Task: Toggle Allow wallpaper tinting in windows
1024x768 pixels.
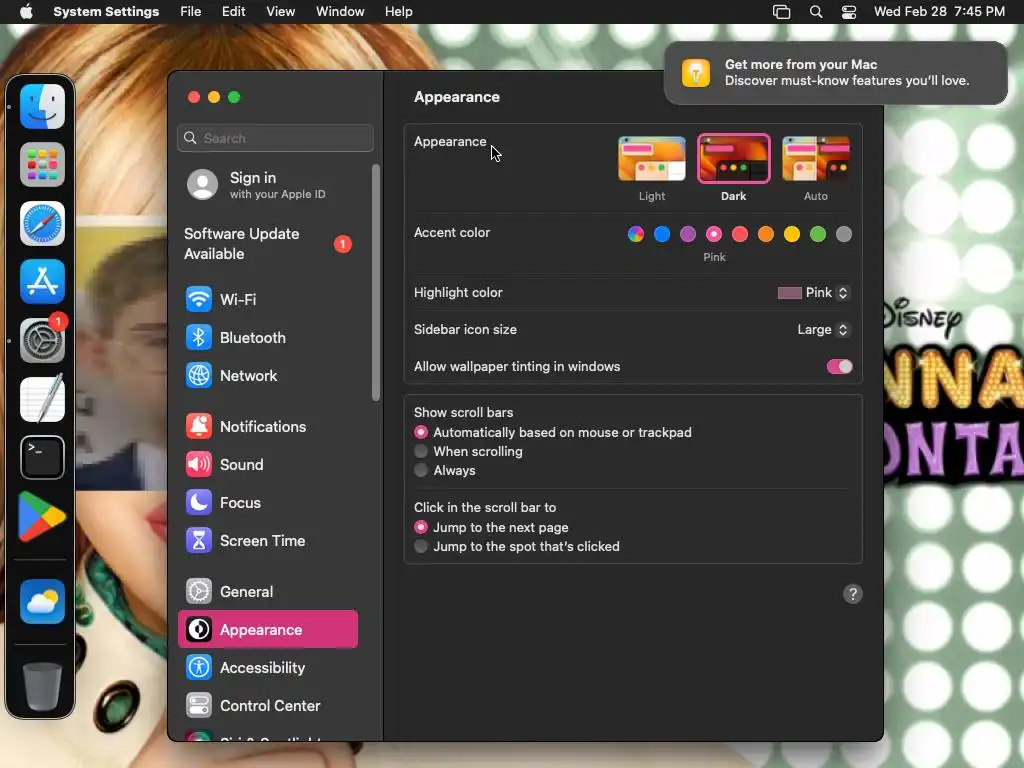Action: pos(839,366)
